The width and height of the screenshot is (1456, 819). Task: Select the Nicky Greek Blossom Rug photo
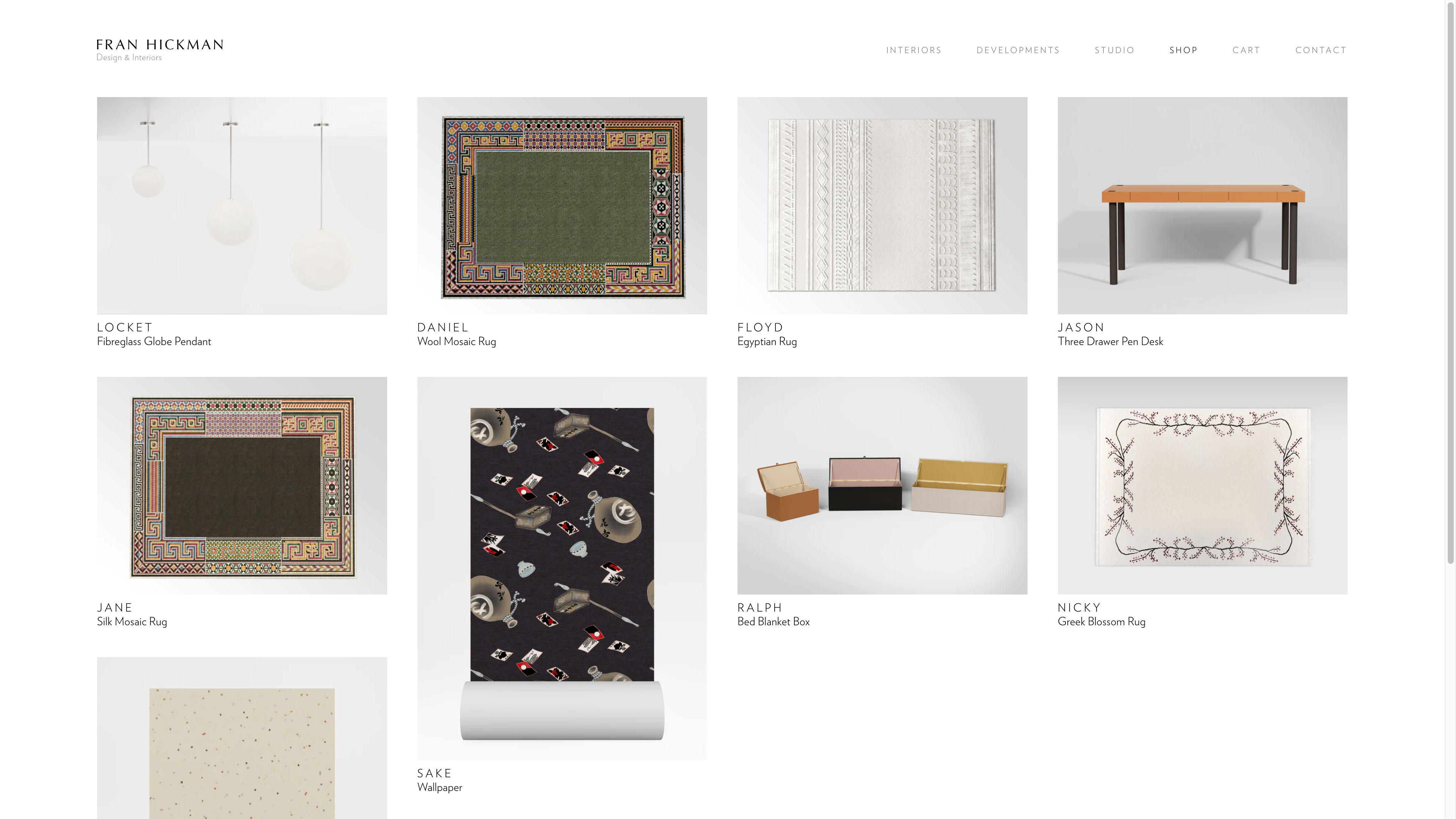click(x=1202, y=485)
